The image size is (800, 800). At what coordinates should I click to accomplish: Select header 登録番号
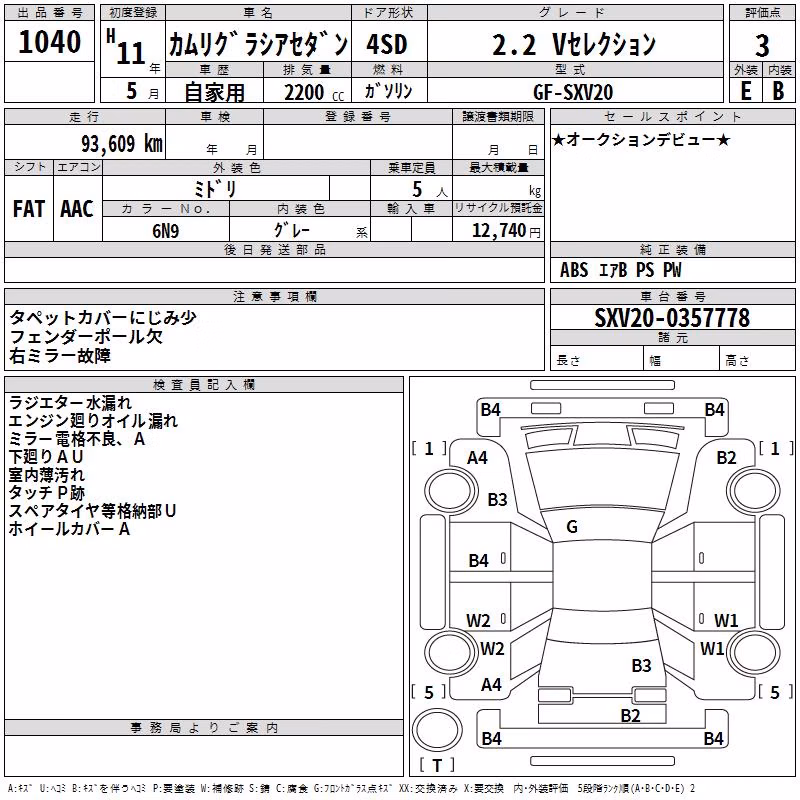pos(358,116)
